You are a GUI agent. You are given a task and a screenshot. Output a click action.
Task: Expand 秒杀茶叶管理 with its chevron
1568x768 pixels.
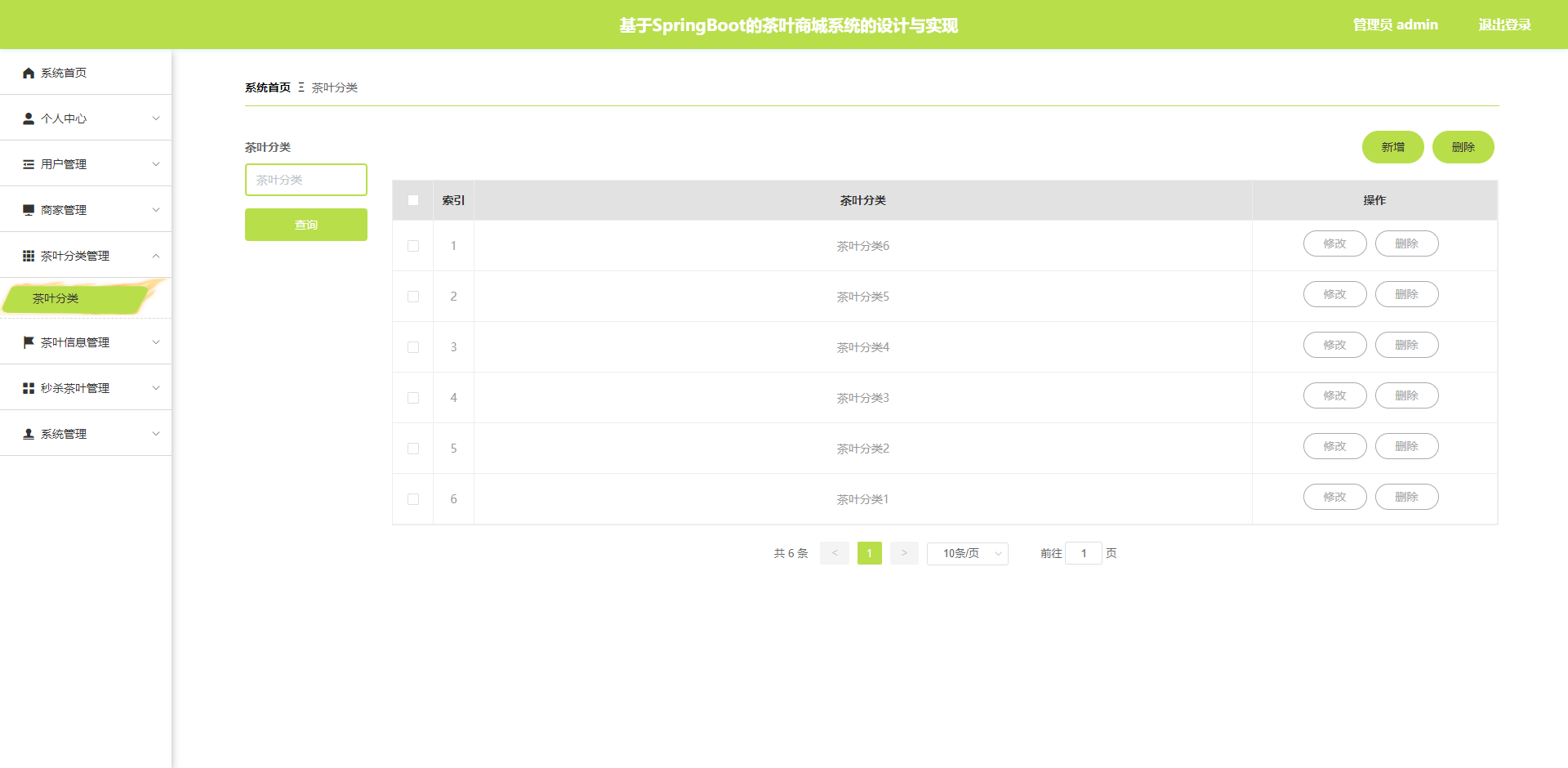(x=156, y=388)
